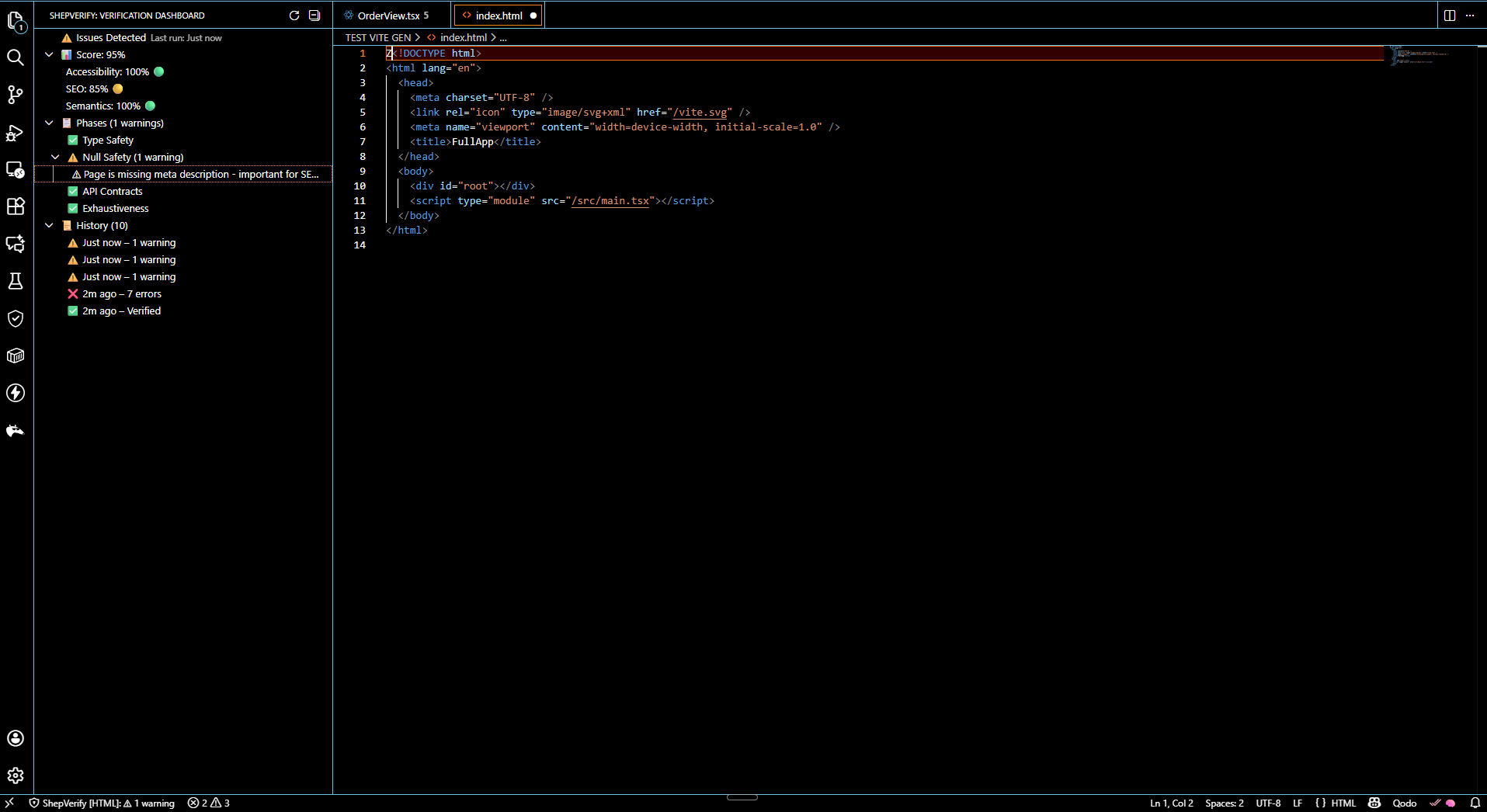Open the Testing flask view
Viewport: 1487px width, 812px height.
(16, 281)
